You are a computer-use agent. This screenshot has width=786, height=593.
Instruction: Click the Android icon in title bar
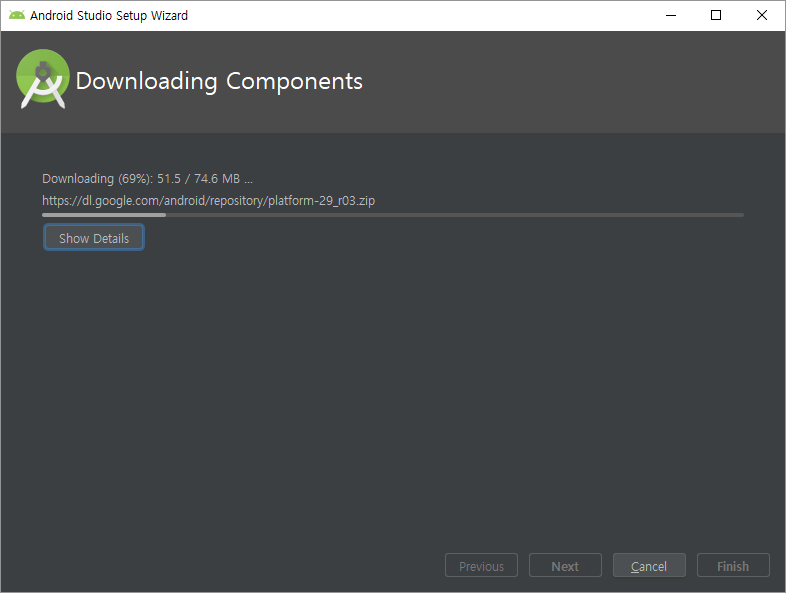17,15
